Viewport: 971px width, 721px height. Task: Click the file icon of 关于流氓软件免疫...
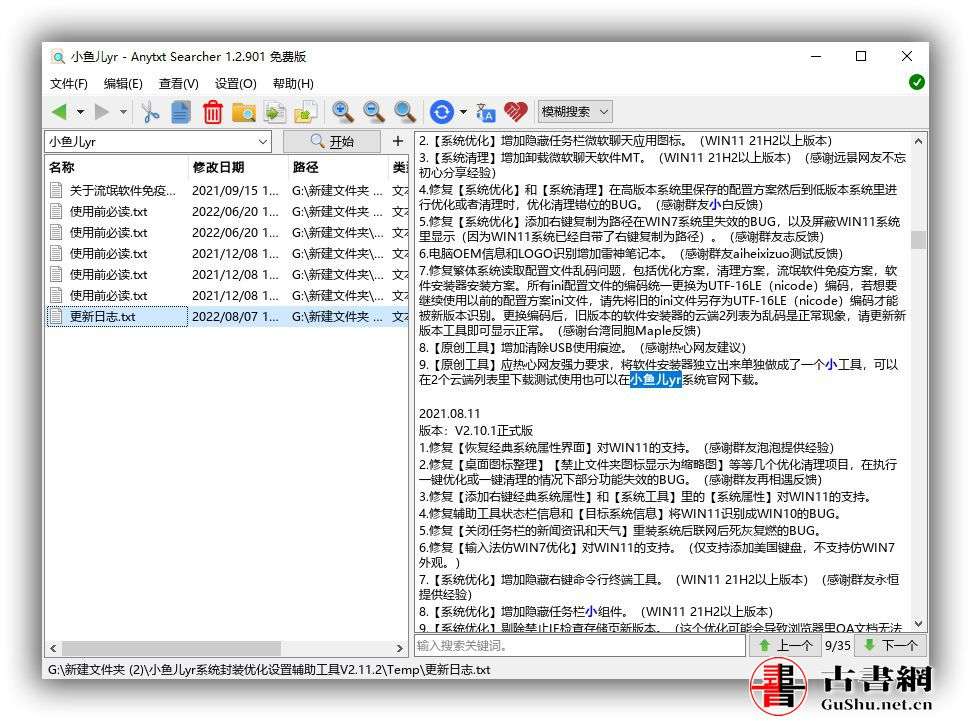click(x=56, y=191)
